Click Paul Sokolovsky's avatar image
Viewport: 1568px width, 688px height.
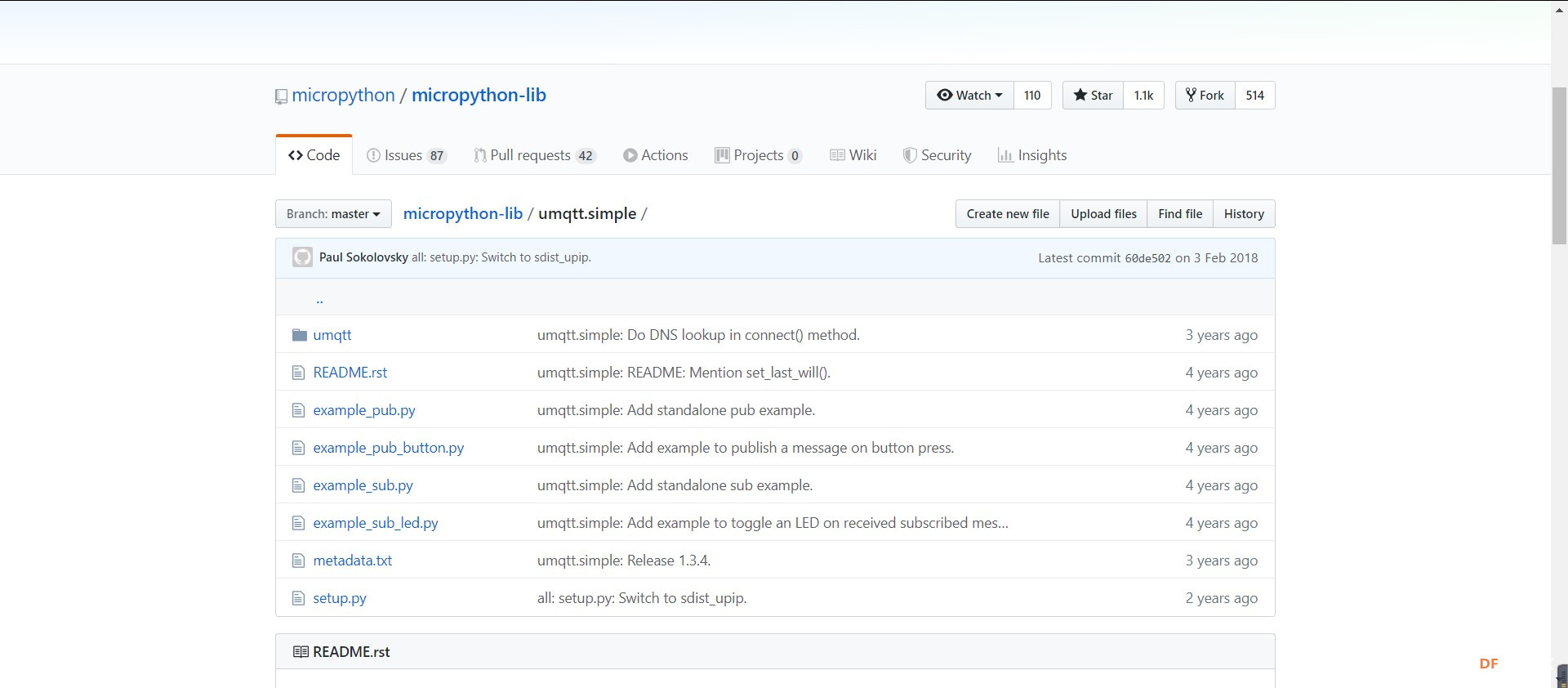tap(302, 257)
